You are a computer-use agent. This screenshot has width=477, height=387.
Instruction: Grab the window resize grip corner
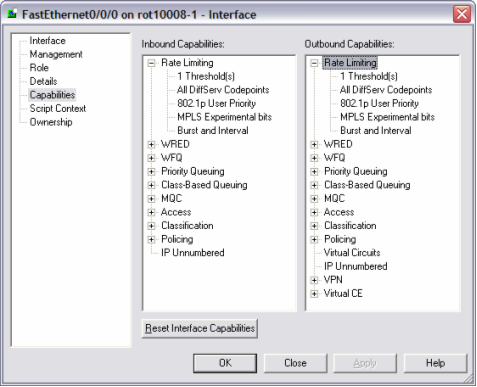[x=469, y=379]
